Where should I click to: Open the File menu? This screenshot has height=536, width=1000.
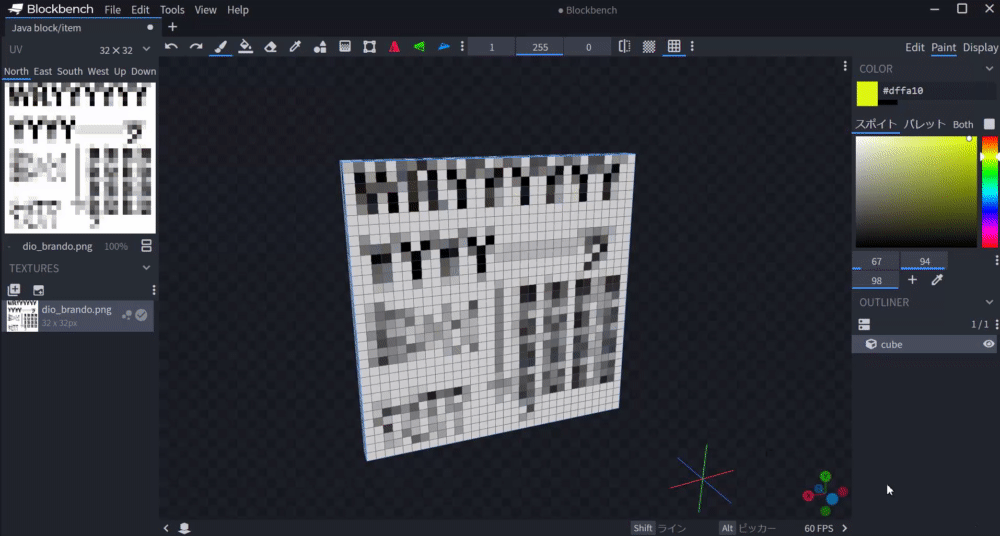click(112, 10)
